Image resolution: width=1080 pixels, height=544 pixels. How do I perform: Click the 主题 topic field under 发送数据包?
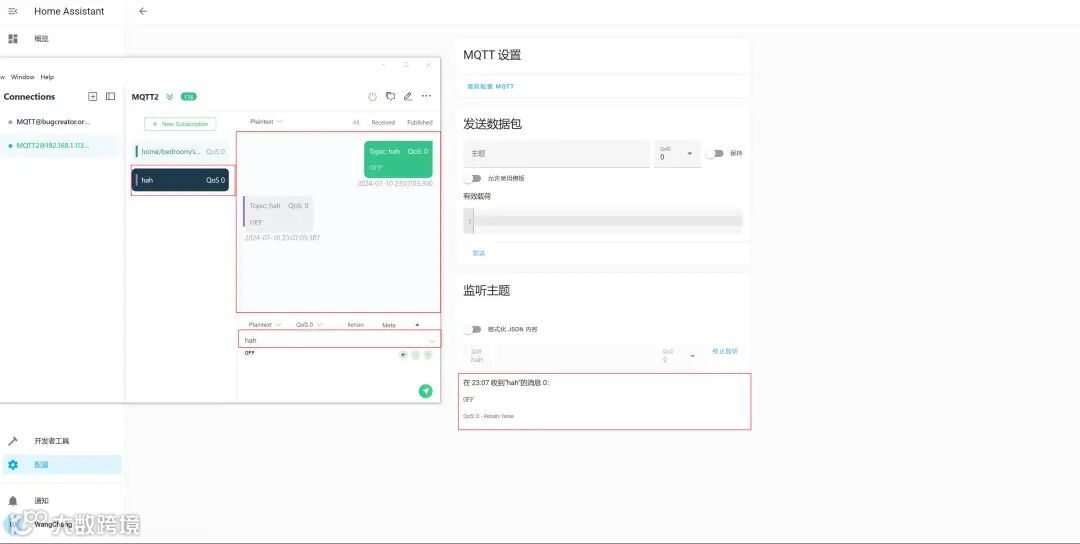tap(557, 154)
